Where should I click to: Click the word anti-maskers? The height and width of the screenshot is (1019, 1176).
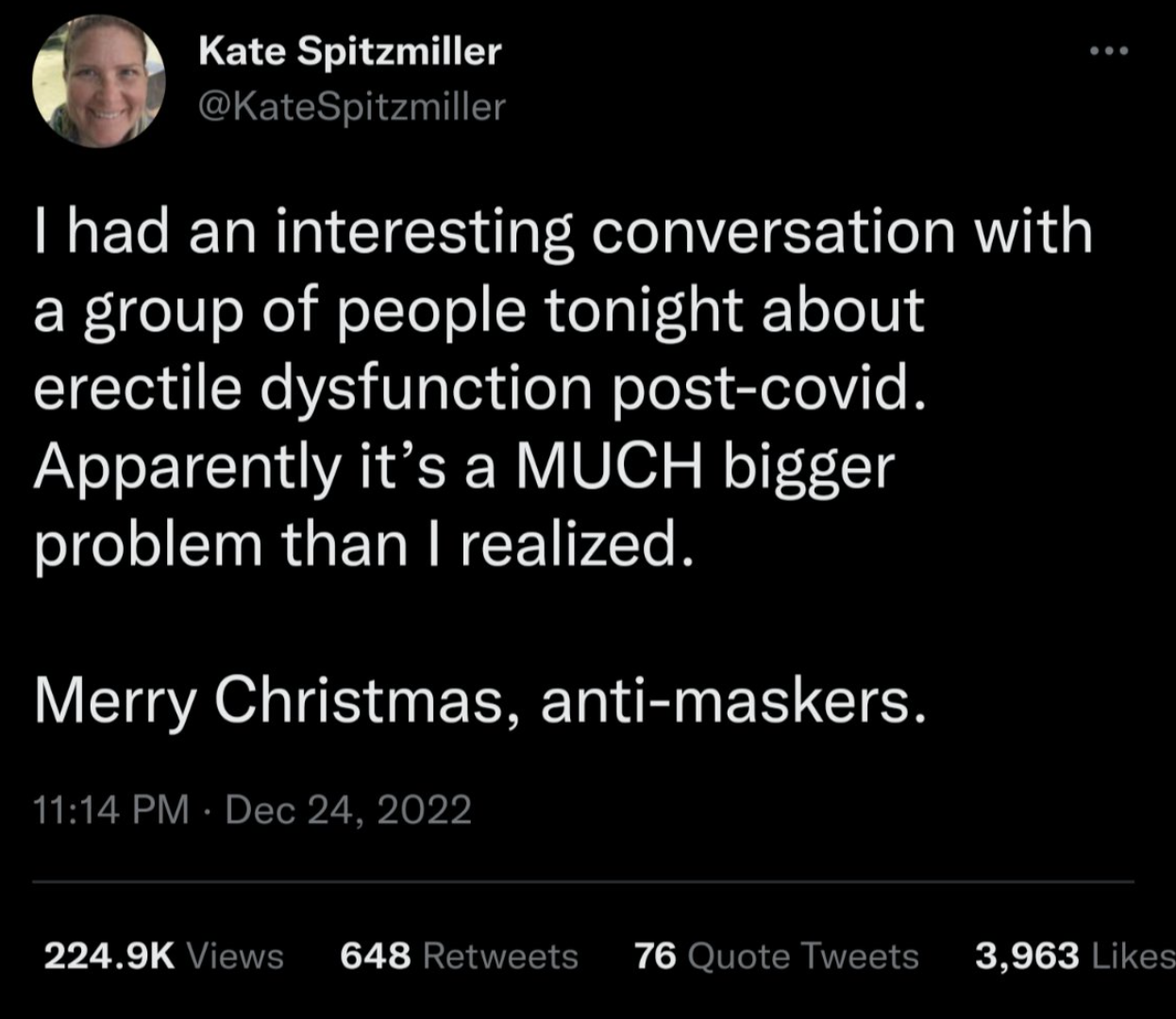pyautogui.click(x=733, y=701)
